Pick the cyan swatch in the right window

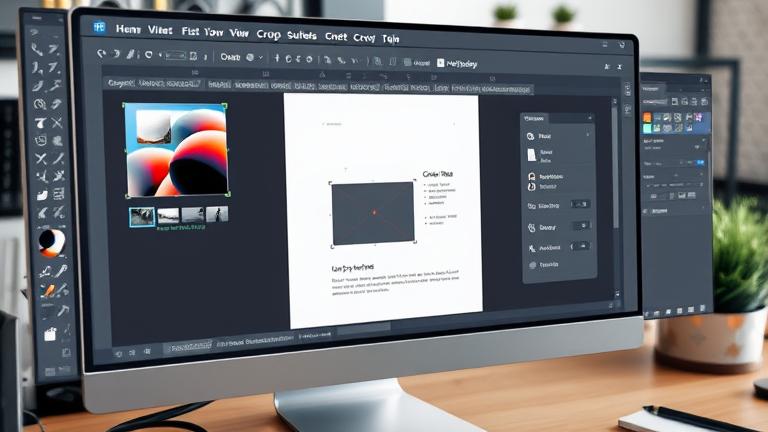[647, 128]
